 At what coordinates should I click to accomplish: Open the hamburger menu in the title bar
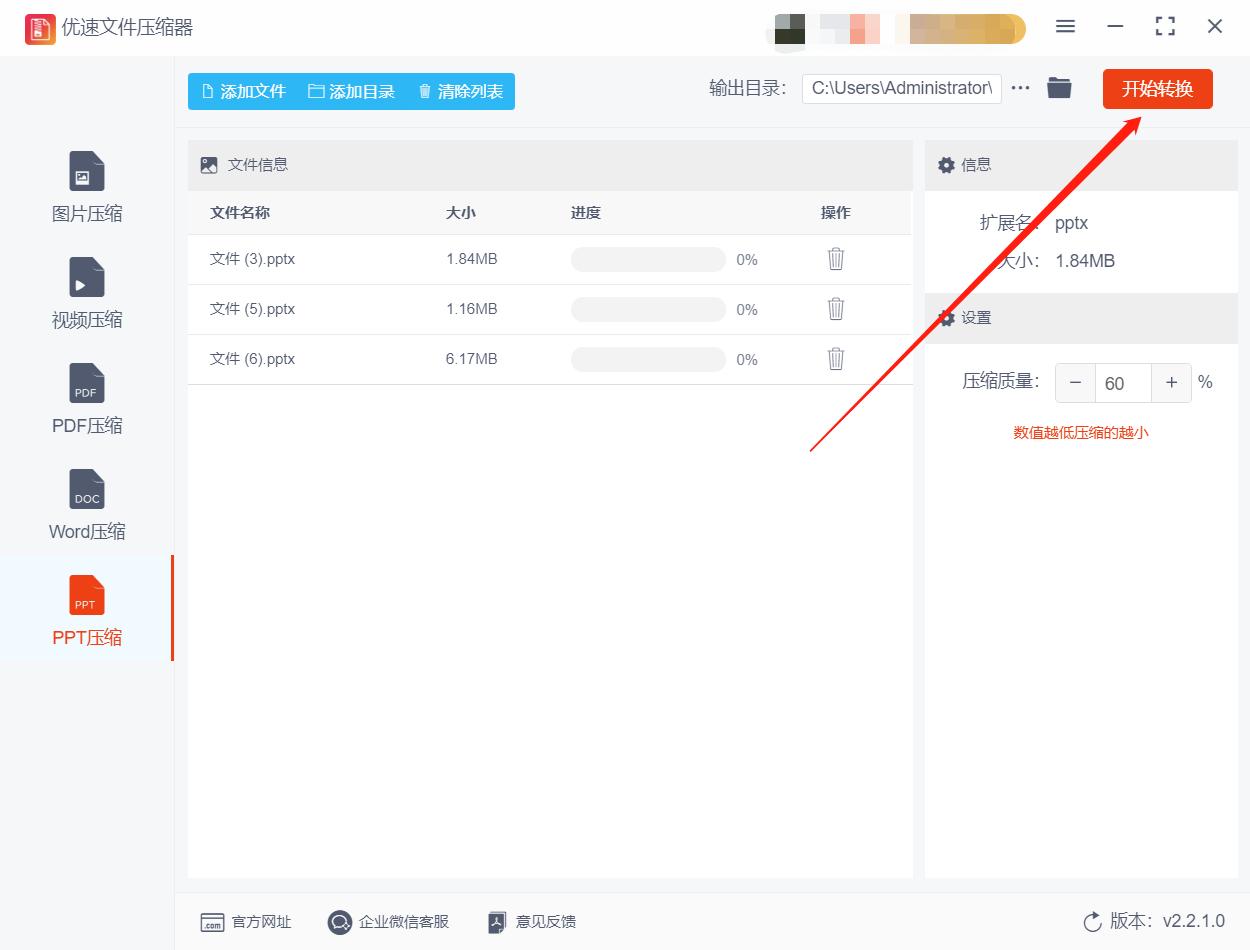click(x=1065, y=27)
